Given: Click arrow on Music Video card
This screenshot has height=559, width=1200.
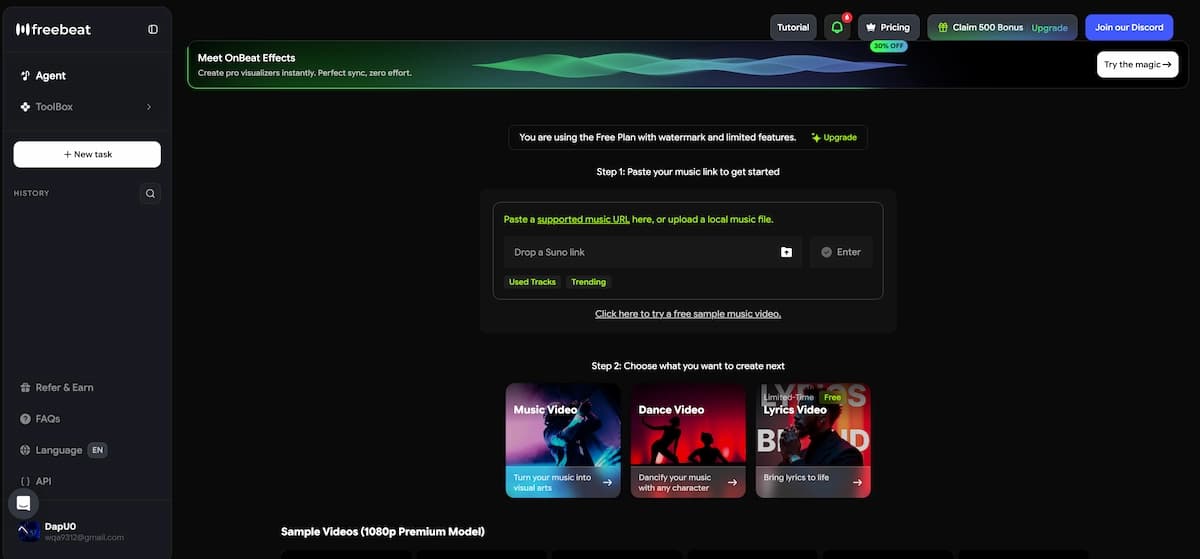Looking at the screenshot, I should (x=607, y=482).
